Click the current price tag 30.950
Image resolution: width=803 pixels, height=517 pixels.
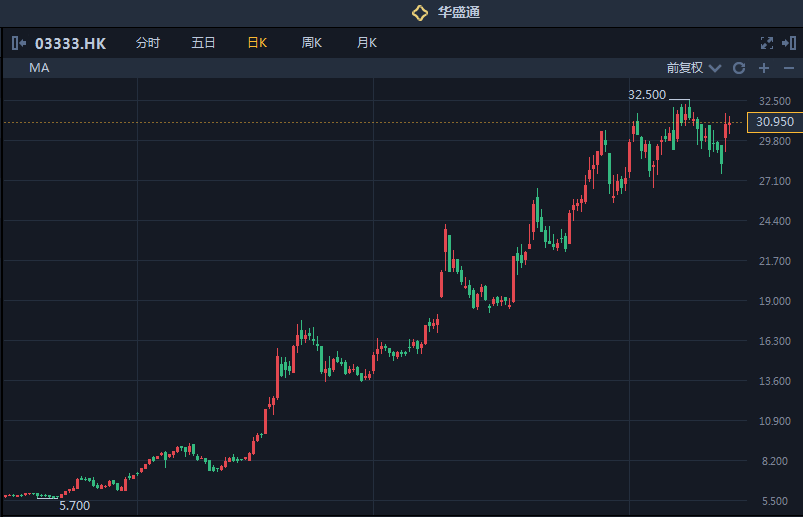[x=775, y=122]
